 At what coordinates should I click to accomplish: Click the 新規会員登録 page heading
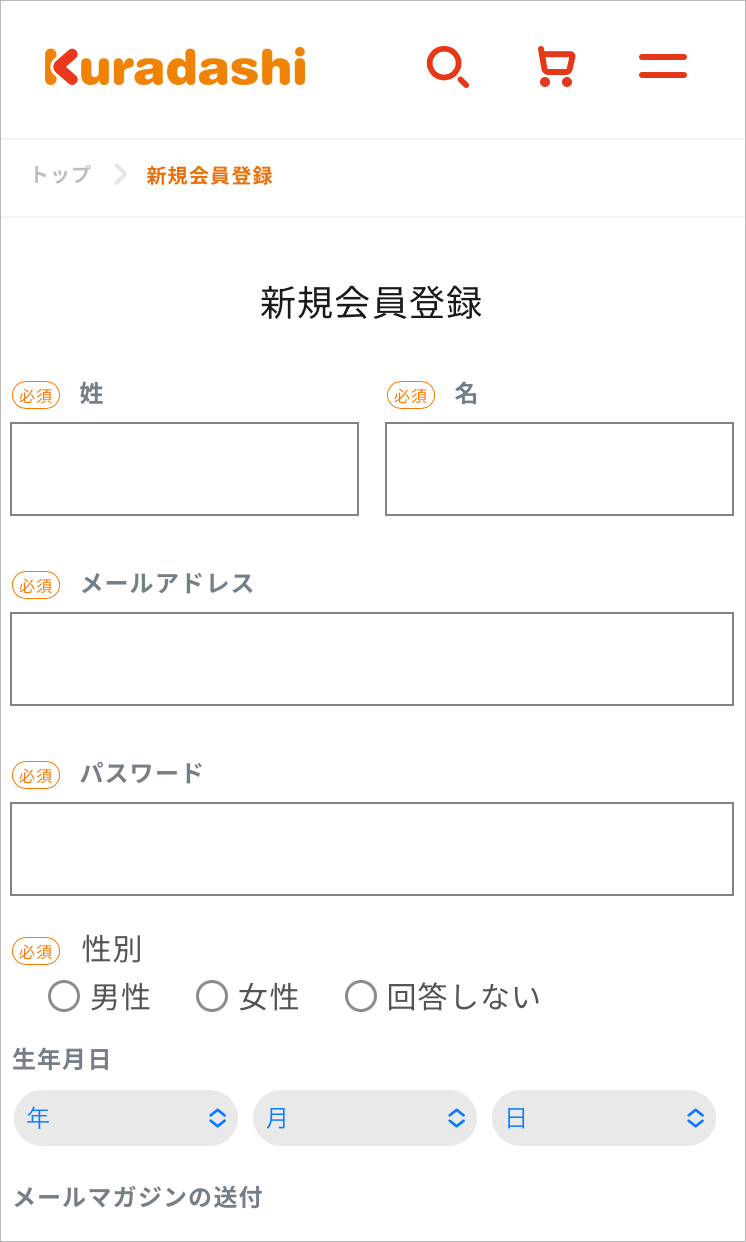(371, 303)
